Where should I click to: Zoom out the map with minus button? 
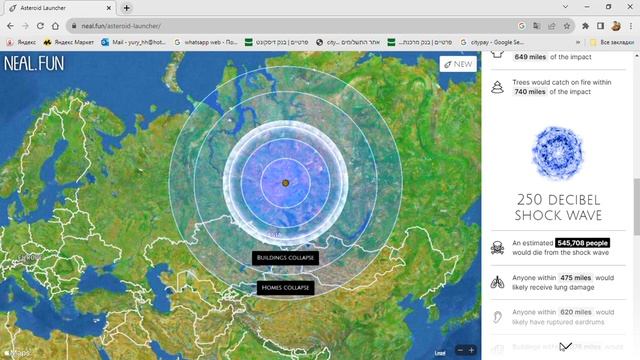[460, 350]
